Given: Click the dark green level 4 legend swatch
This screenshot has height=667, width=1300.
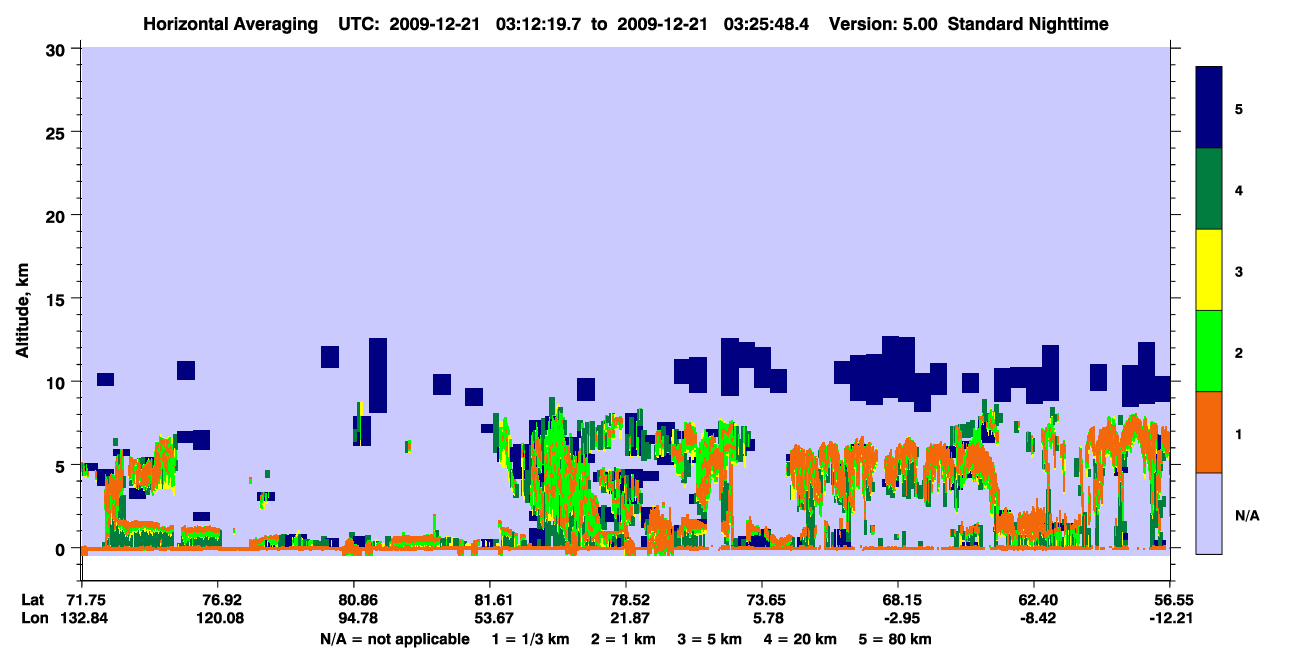Looking at the screenshot, I should [1209, 189].
